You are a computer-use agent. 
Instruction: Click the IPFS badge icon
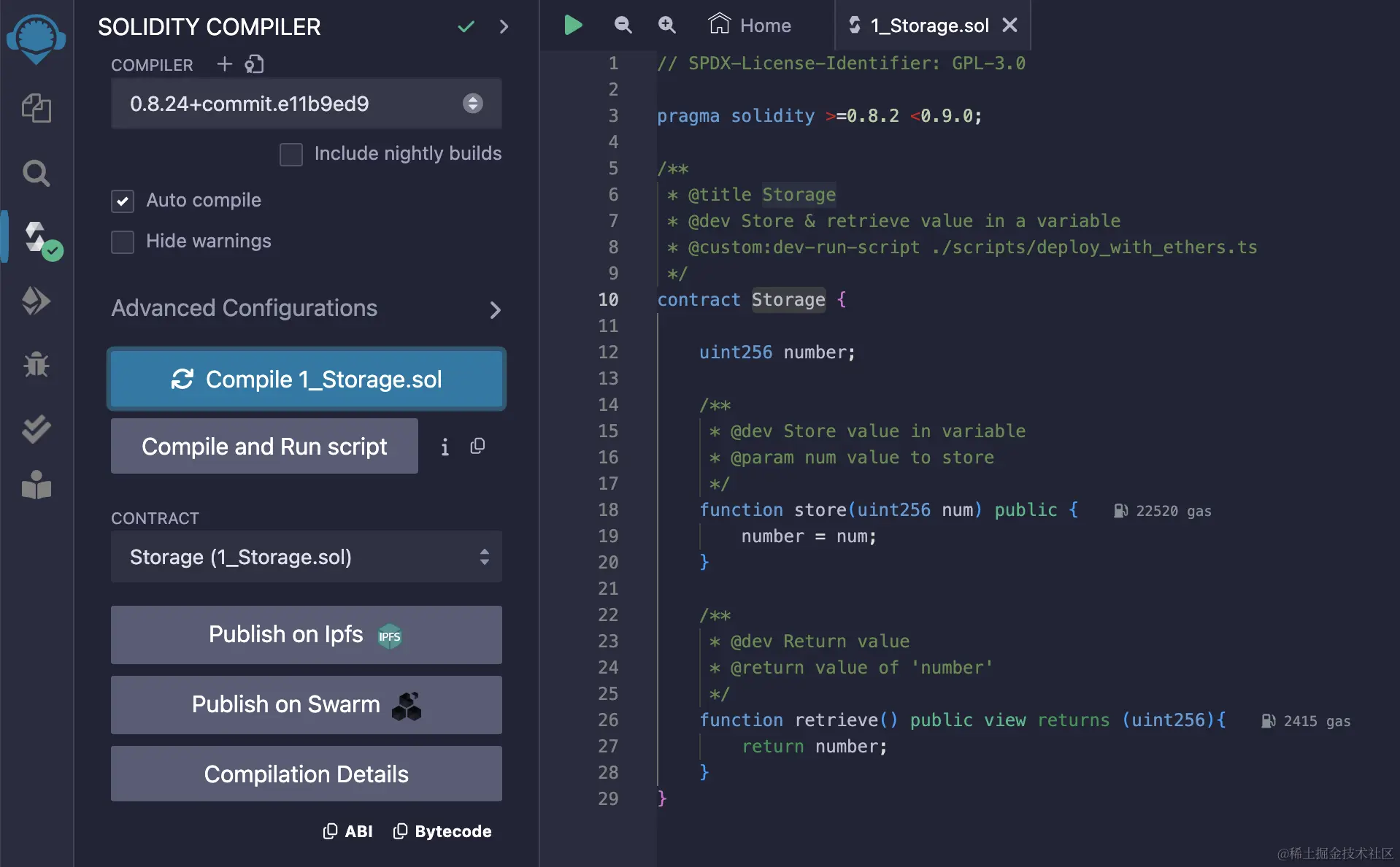tap(390, 636)
